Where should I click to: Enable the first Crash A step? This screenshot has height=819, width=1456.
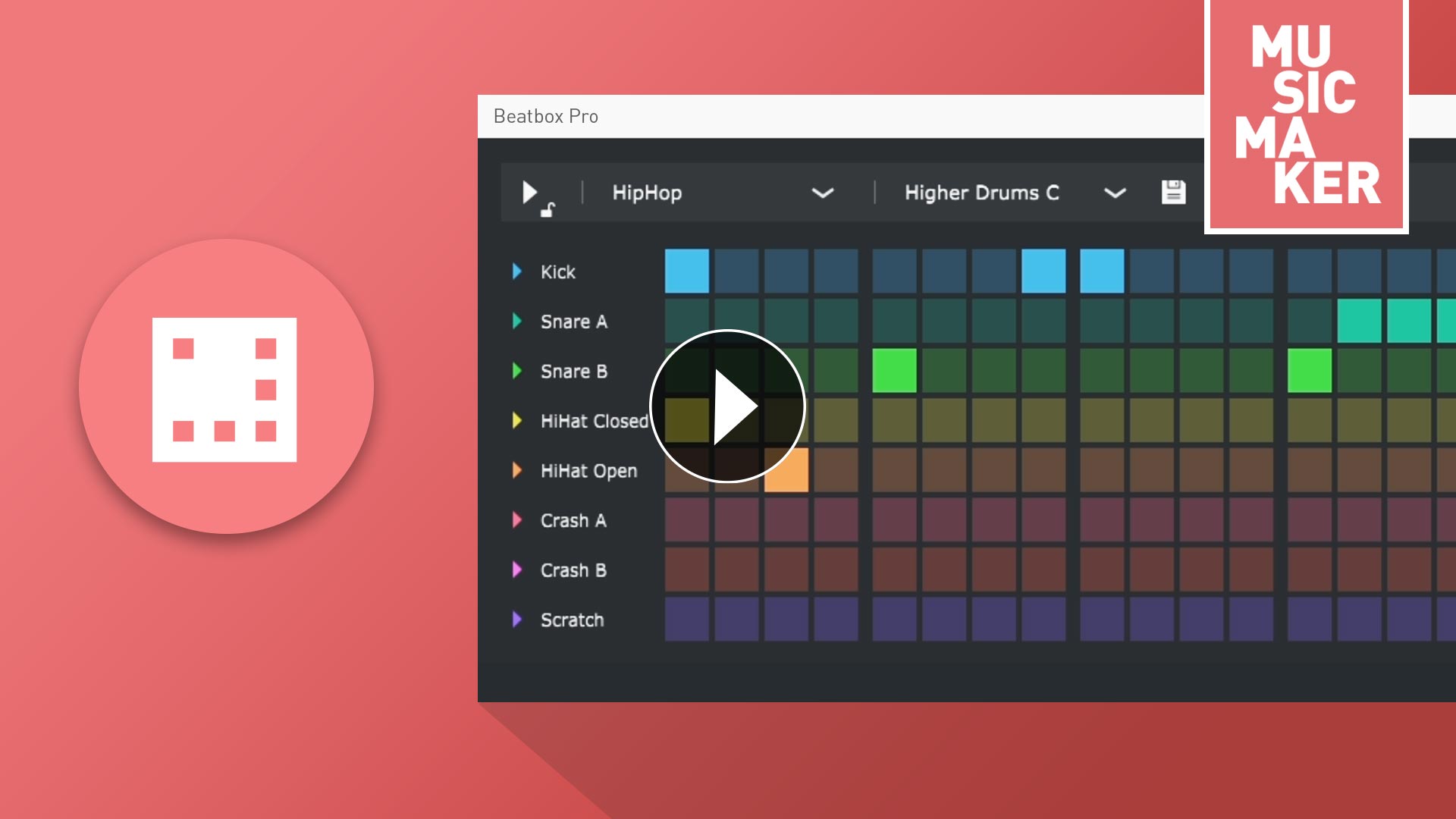(687, 519)
